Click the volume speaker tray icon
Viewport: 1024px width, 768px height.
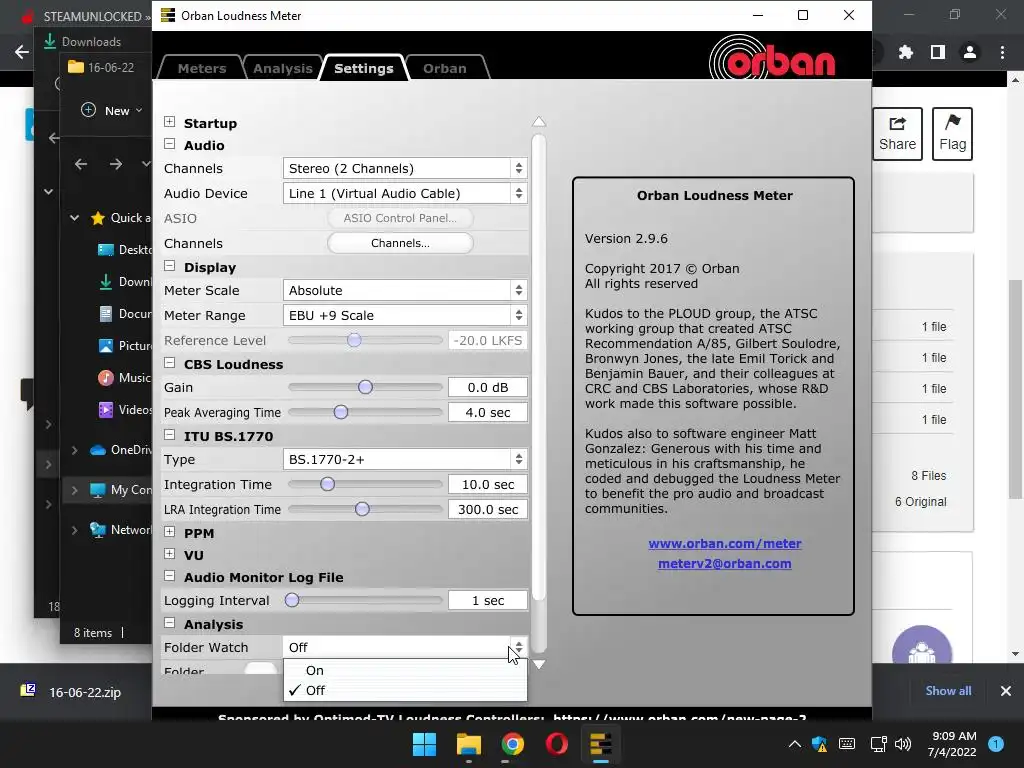tap(903, 744)
